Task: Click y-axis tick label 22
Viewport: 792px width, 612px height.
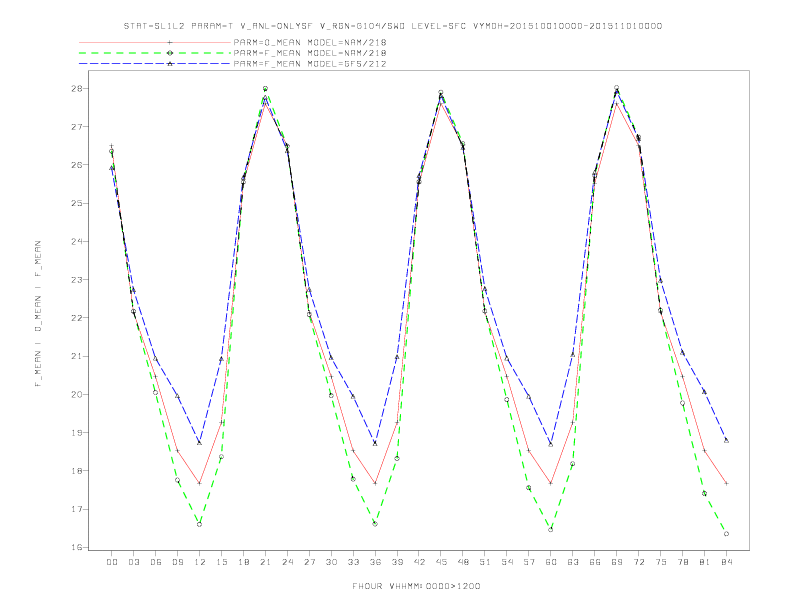Action: point(76,318)
